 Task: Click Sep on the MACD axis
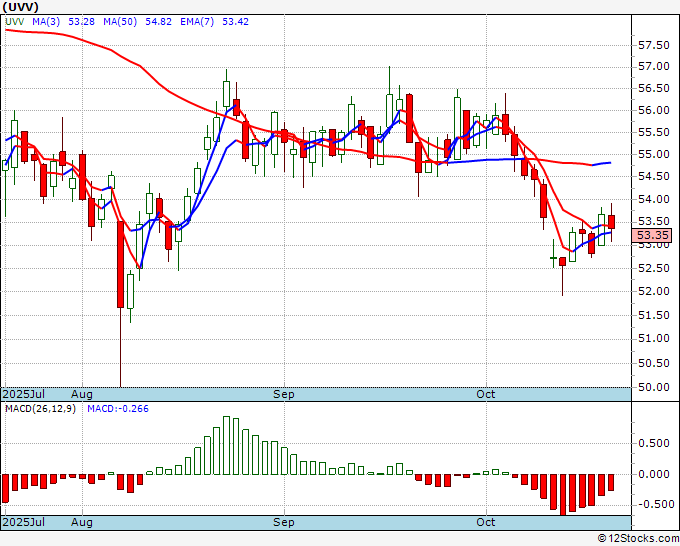[x=284, y=522]
